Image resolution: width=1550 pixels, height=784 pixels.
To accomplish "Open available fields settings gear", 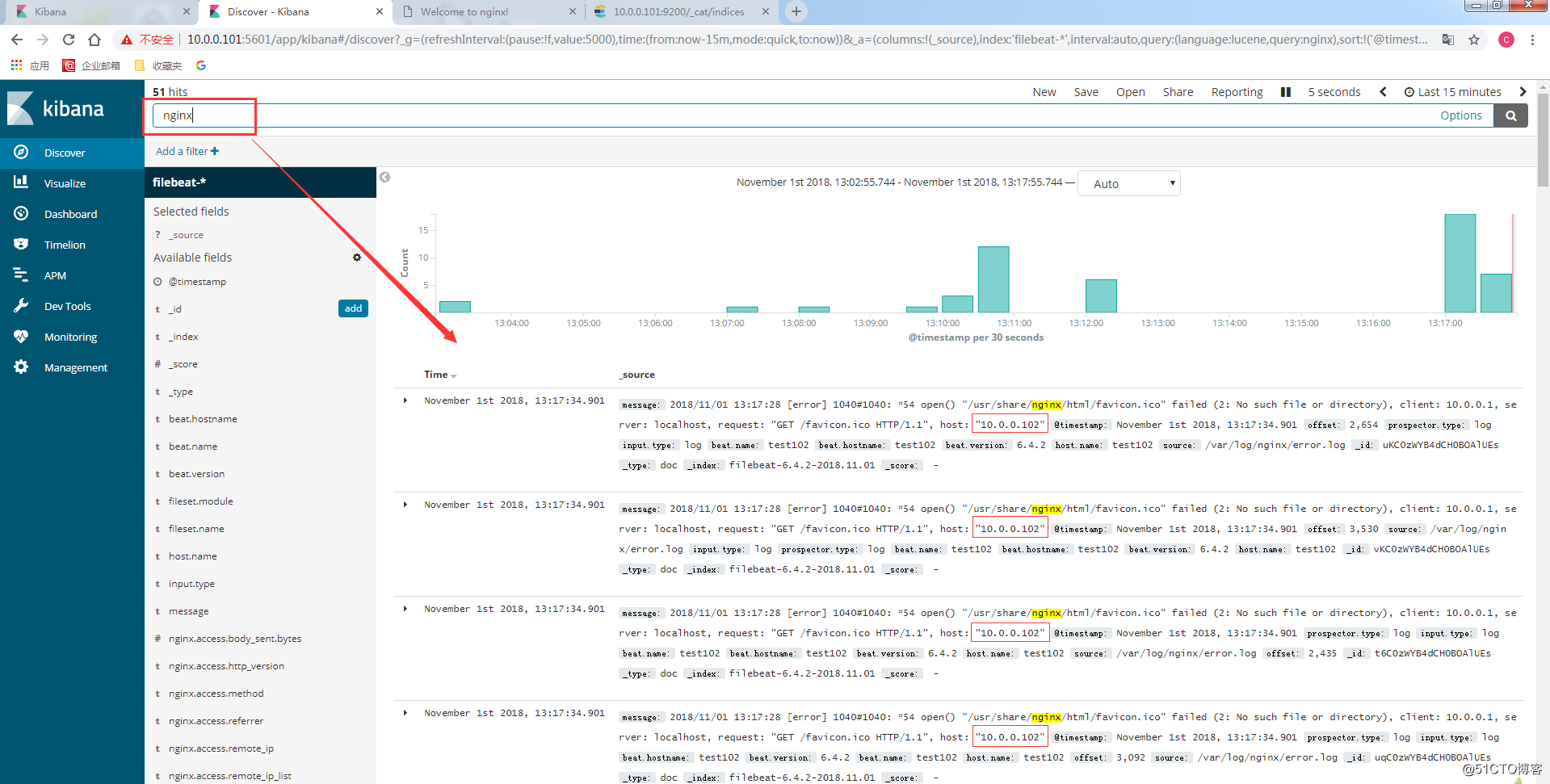I will [357, 258].
